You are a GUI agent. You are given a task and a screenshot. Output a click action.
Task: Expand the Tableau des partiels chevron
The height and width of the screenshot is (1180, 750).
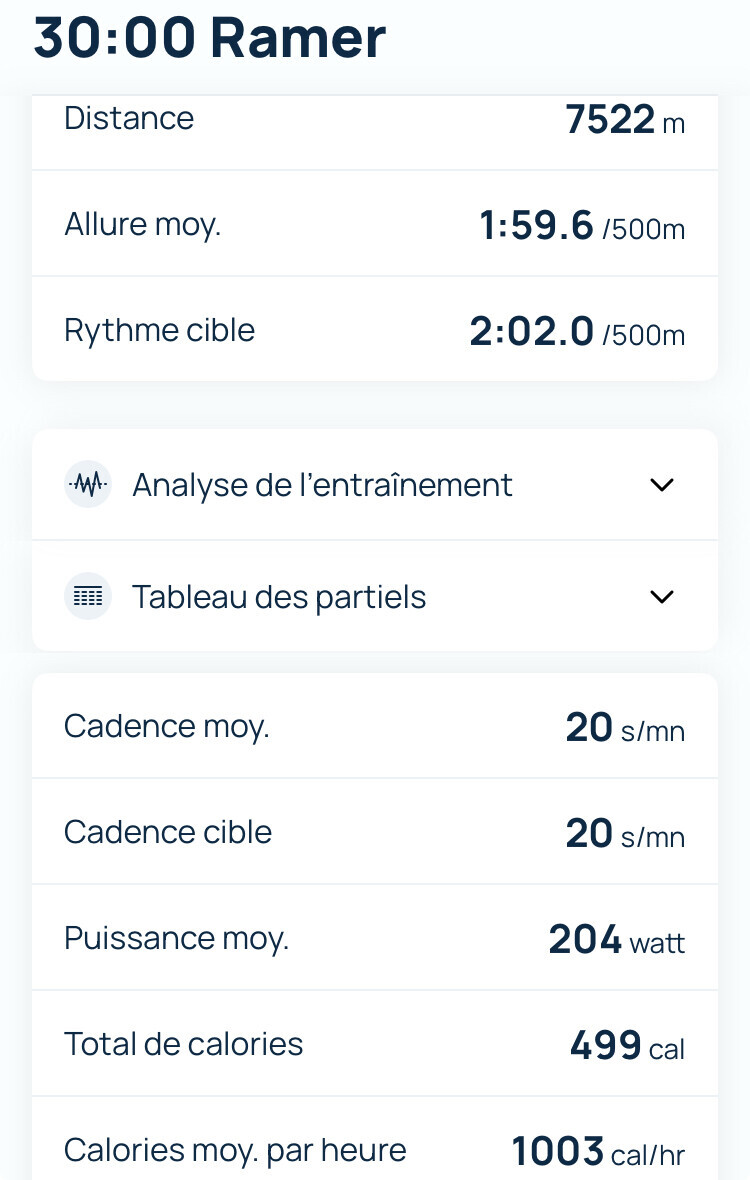662,597
